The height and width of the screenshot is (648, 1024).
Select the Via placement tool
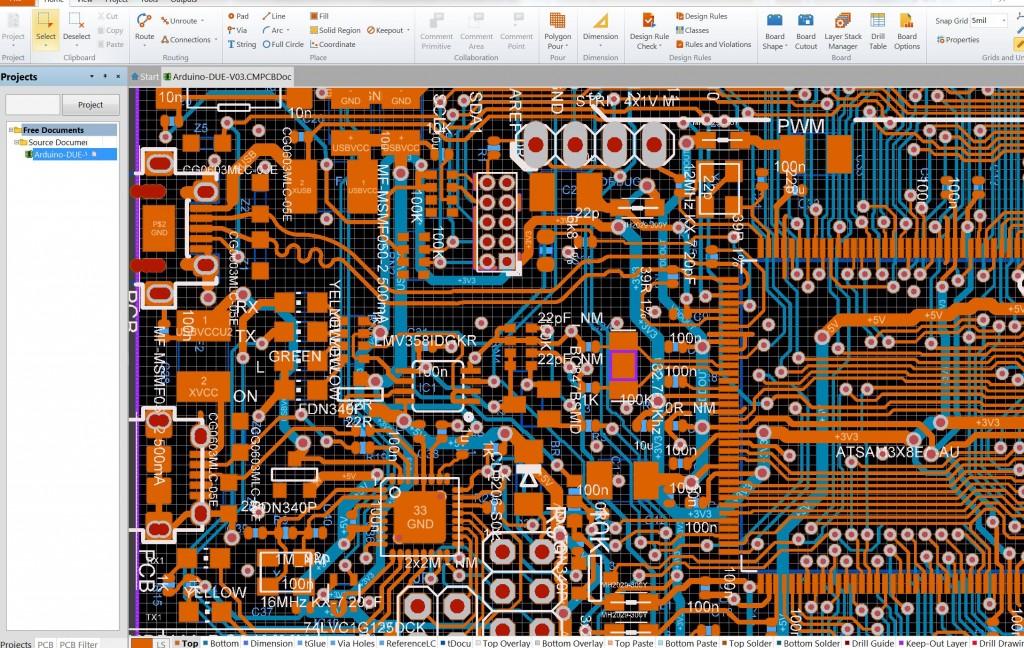pyautogui.click(x=237, y=30)
